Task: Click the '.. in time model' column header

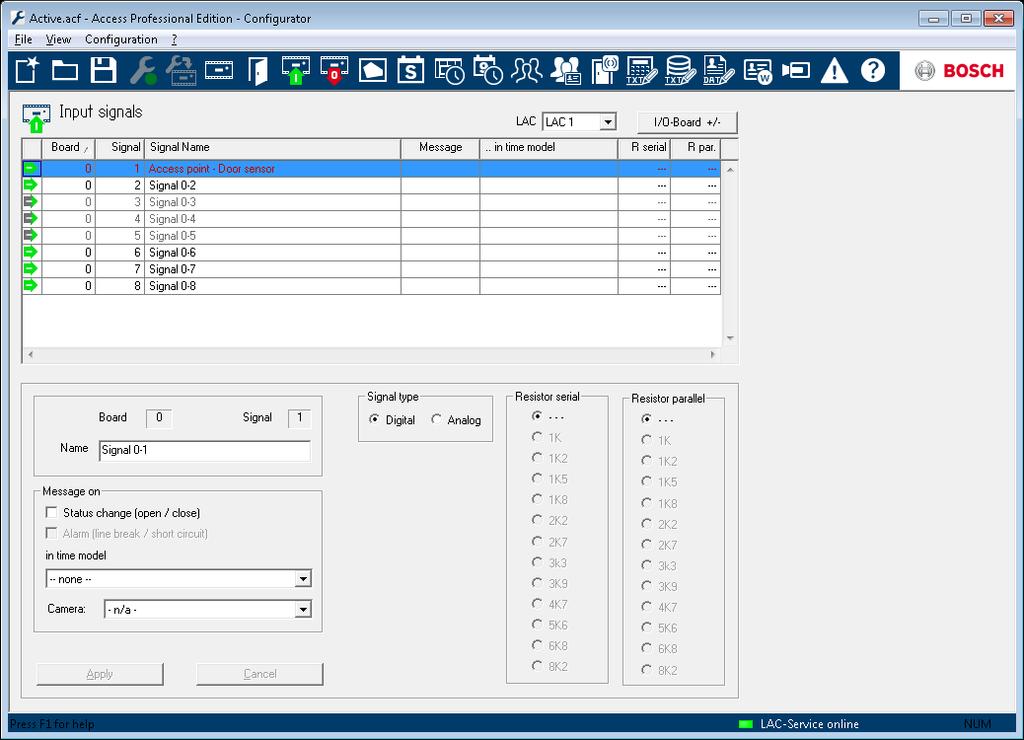Action: (549, 148)
